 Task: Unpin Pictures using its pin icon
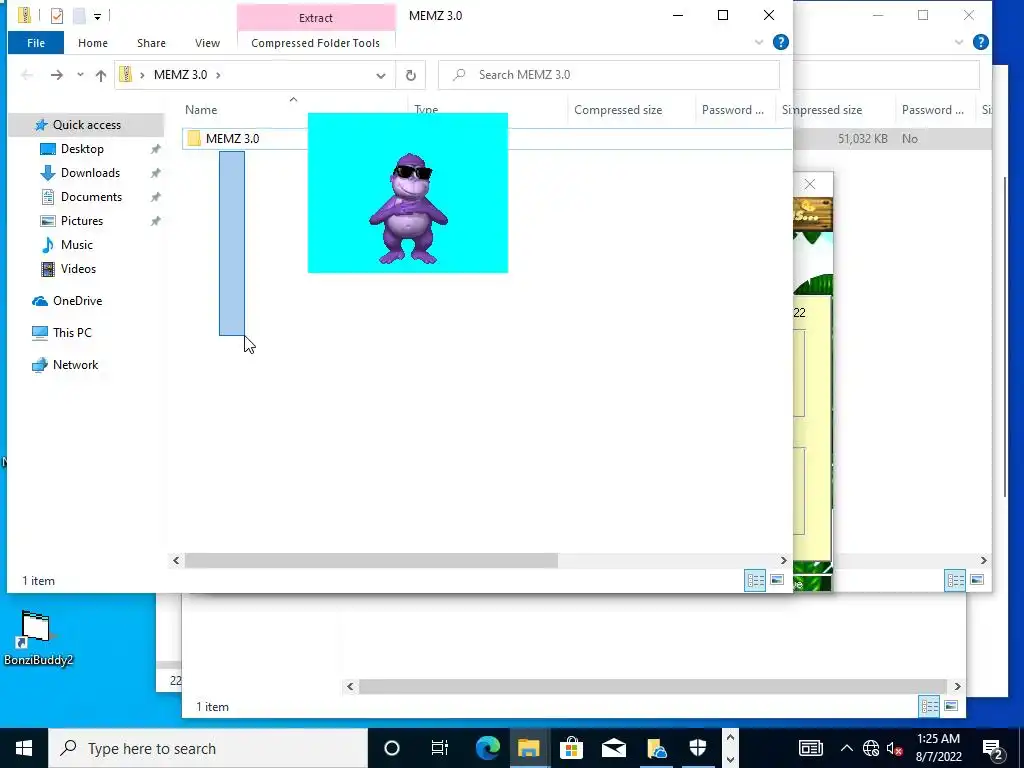tap(155, 221)
